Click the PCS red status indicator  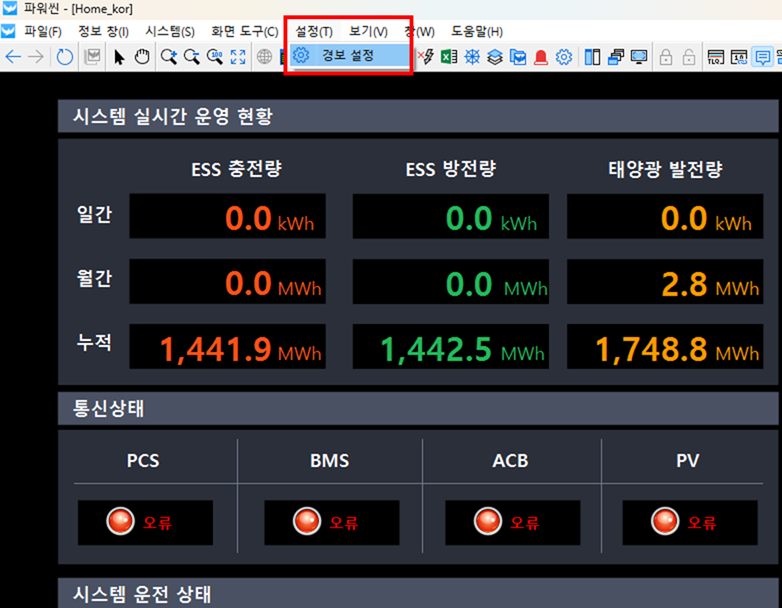(x=120, y=521)
